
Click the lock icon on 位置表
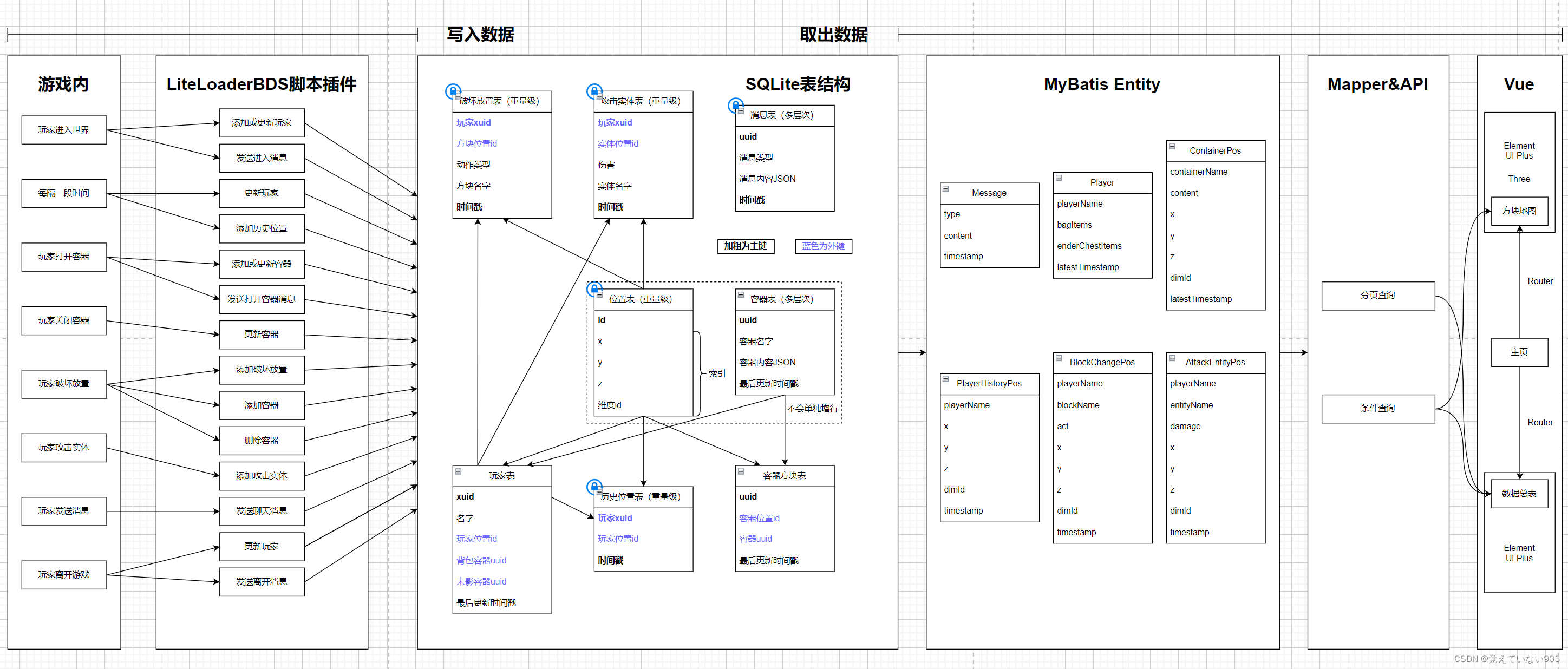[594, 288]
